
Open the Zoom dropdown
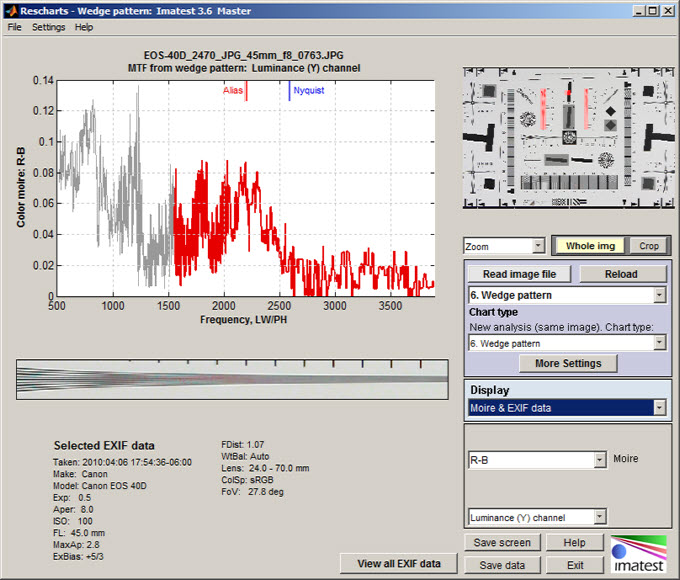504,246
